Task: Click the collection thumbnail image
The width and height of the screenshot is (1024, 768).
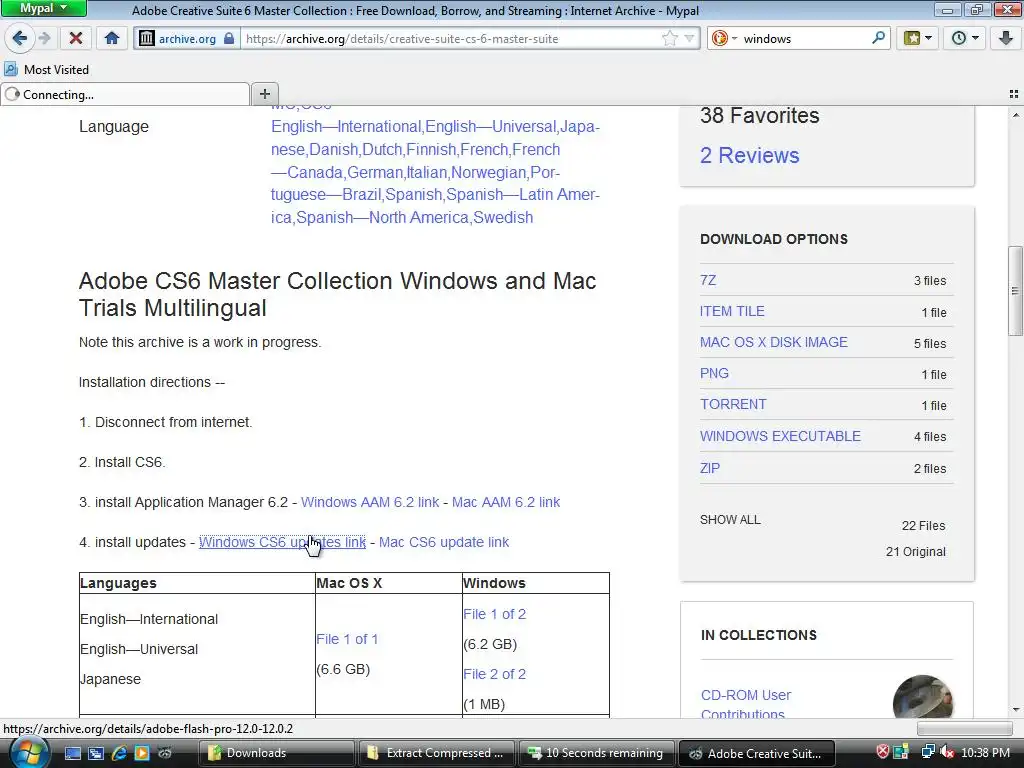Action: coord(923,697)
